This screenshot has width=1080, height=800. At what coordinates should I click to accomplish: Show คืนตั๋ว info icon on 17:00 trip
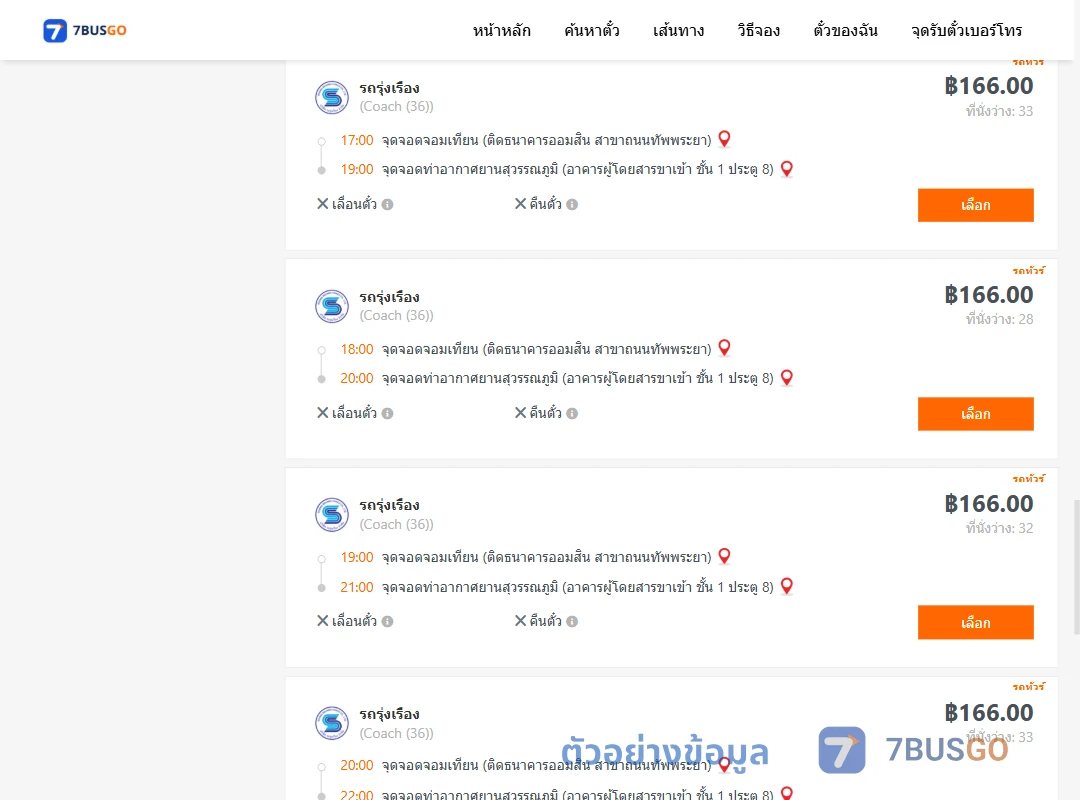[x=572, y=205]
